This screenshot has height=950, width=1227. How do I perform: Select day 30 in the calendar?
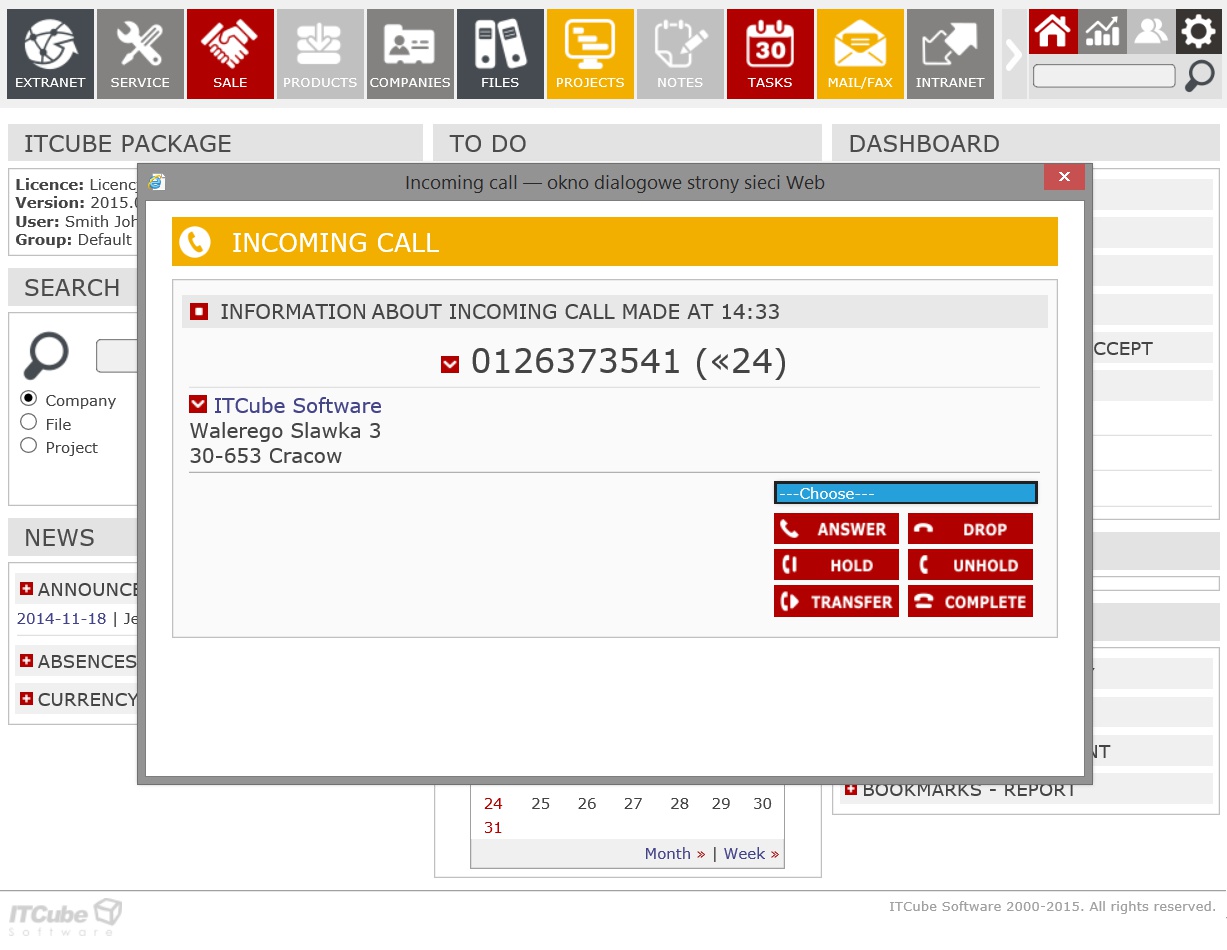point(762,803)
